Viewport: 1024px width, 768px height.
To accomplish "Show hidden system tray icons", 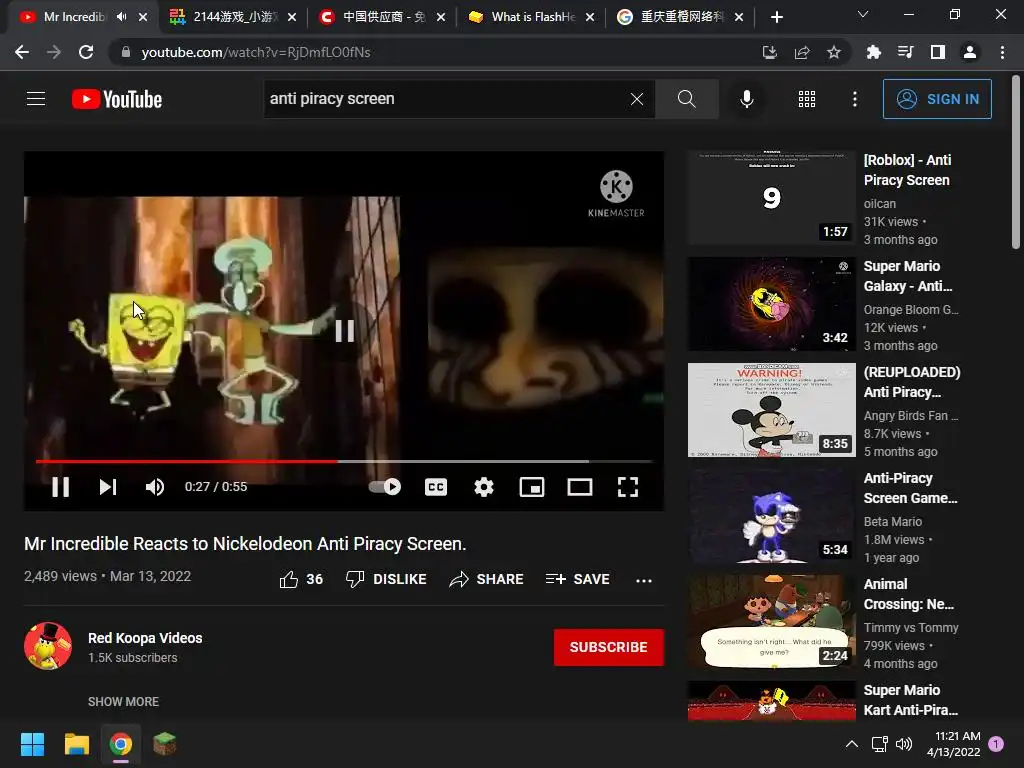I will [x=852, y=744].
